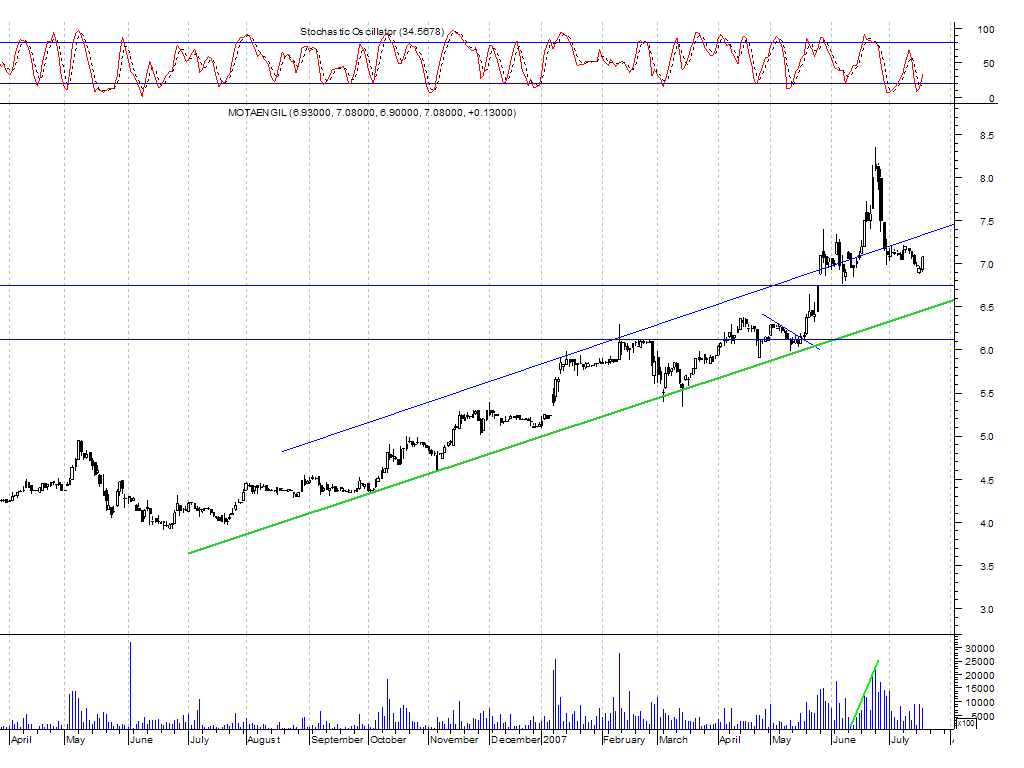Viewport: 1024px width, 768px height.
Task: Click the 2007 year axis label
Action: 554,740
